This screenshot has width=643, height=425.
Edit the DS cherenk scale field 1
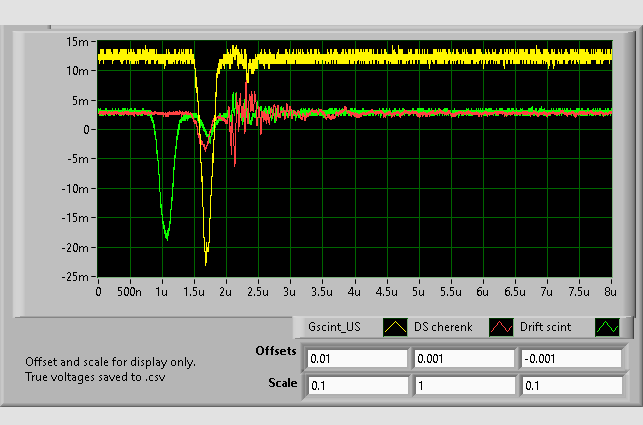pyautogui.click(x=465, y=386)
